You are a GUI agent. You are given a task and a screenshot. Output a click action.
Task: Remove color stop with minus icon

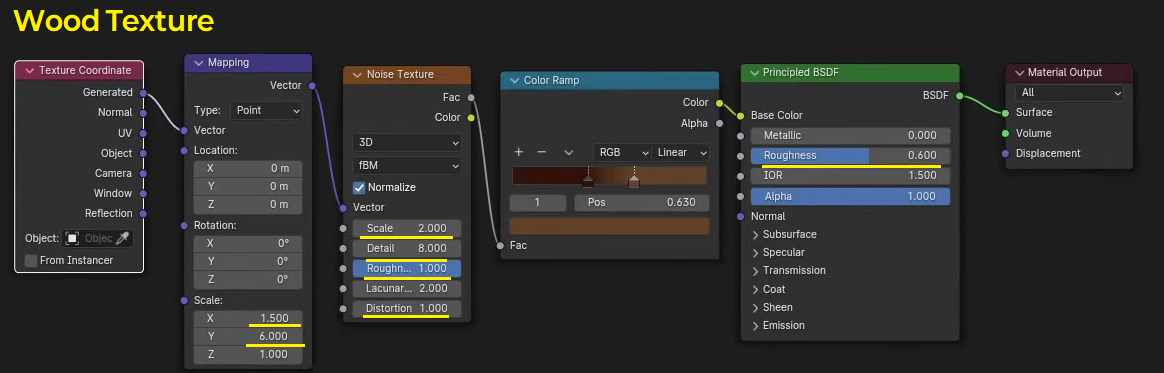(x=542, y=152)
